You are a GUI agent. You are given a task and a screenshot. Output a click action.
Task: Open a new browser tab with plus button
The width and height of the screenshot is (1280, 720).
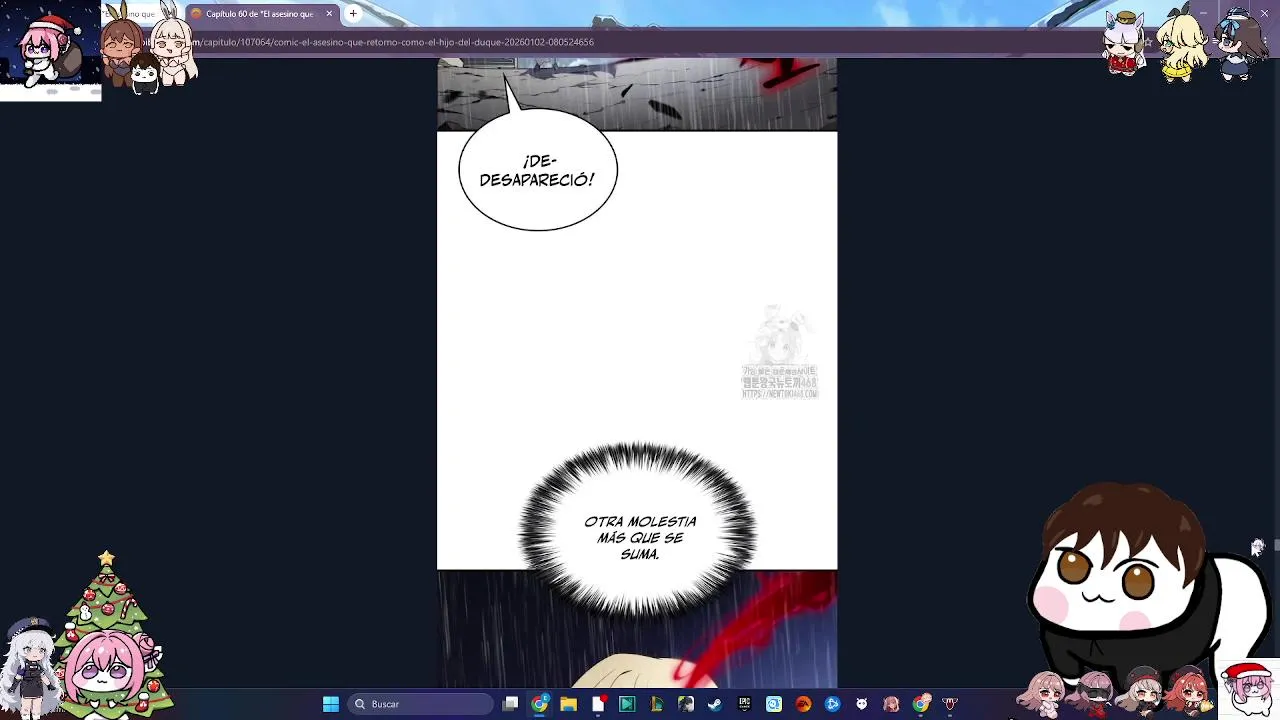(x=353, y=14)
